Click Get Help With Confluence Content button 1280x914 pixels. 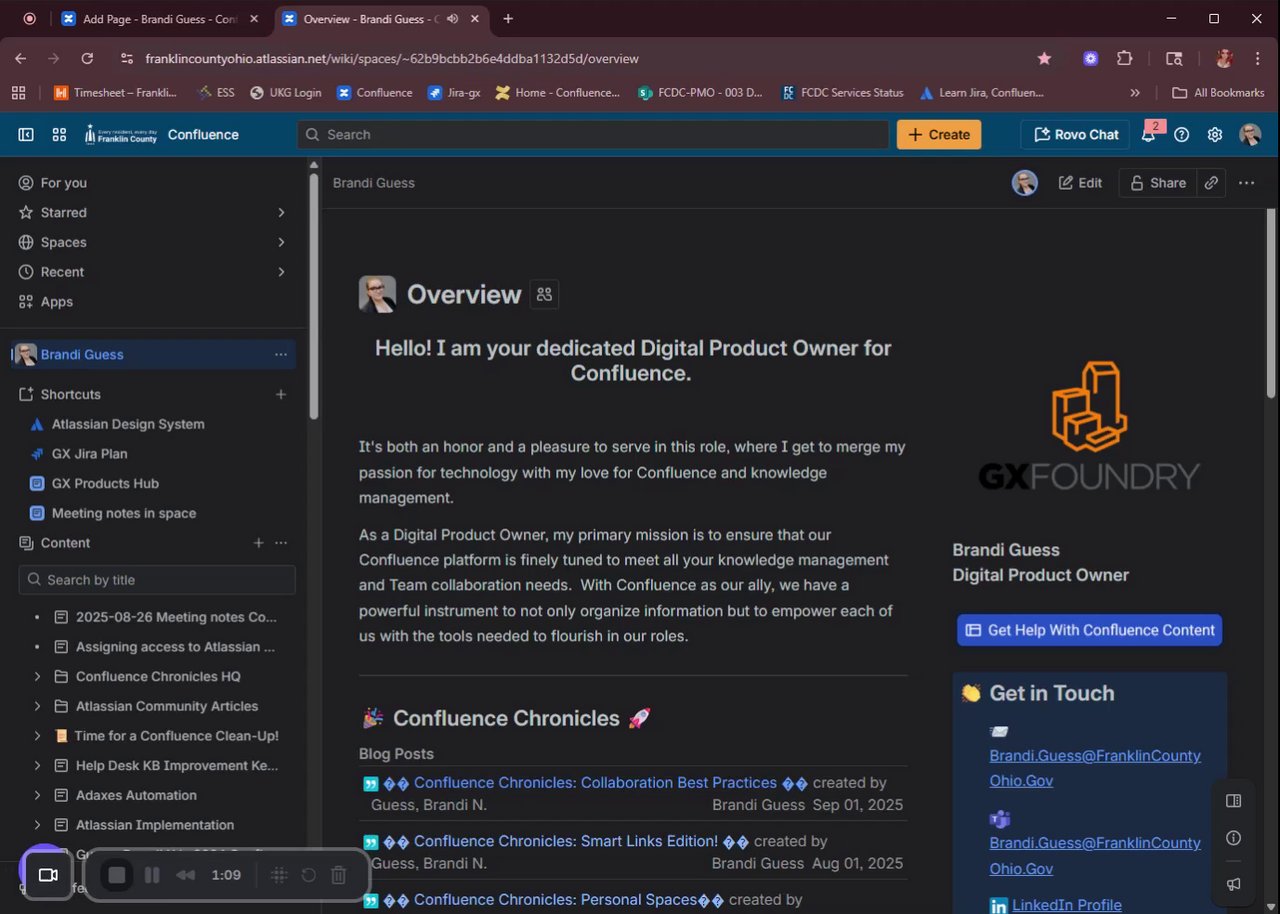click(x=1089, y=630)
